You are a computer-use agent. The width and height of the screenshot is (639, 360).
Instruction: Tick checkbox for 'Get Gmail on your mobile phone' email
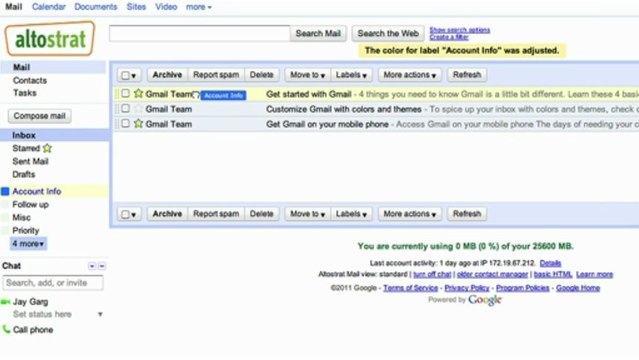126,123
